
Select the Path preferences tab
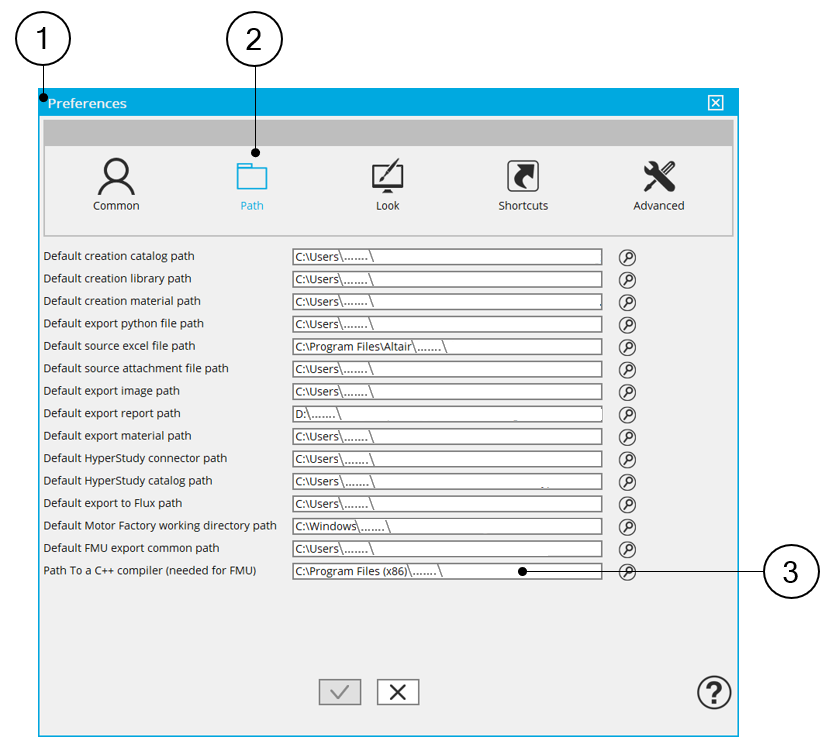(252, 185)
